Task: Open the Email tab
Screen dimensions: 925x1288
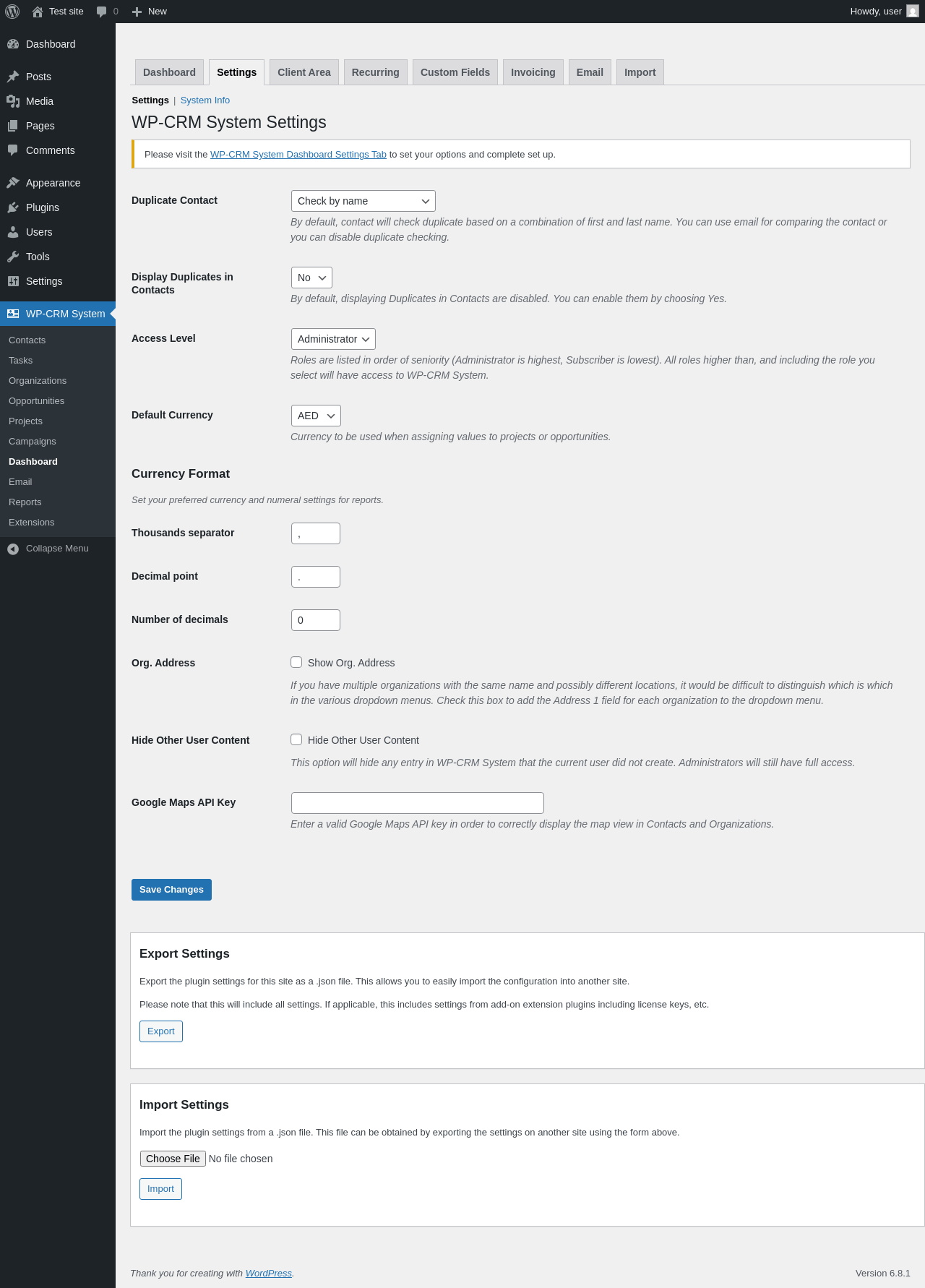Action: pos(590,72)
